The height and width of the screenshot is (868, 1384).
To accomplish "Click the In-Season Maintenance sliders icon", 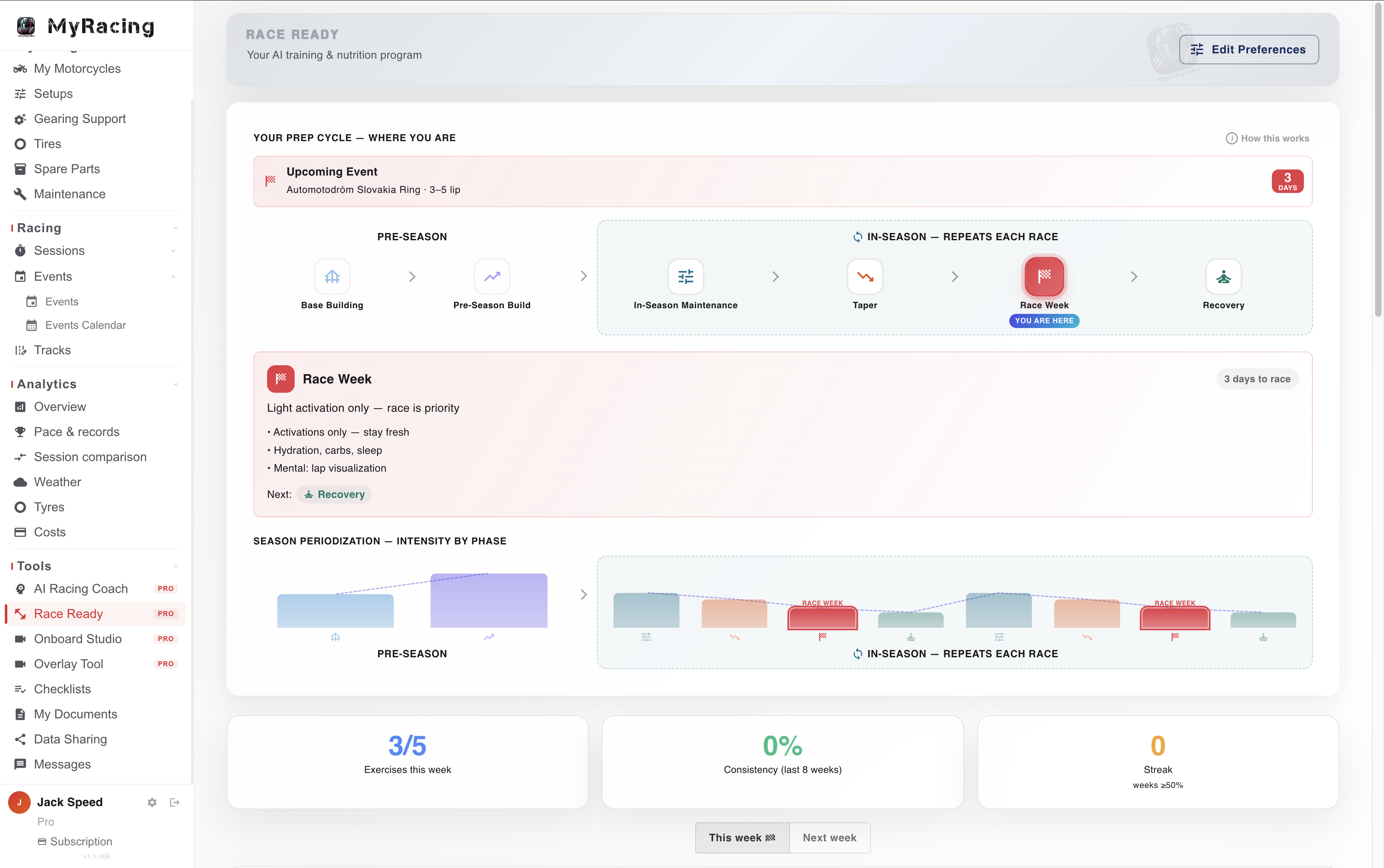I will [686, 277].
